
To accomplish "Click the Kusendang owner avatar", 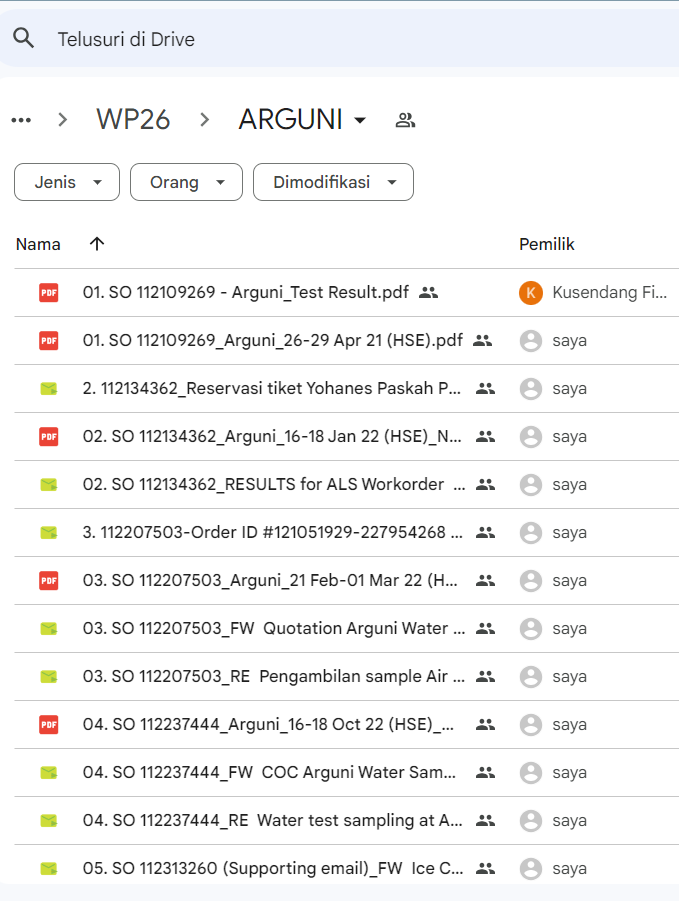I will click(531, 292).
